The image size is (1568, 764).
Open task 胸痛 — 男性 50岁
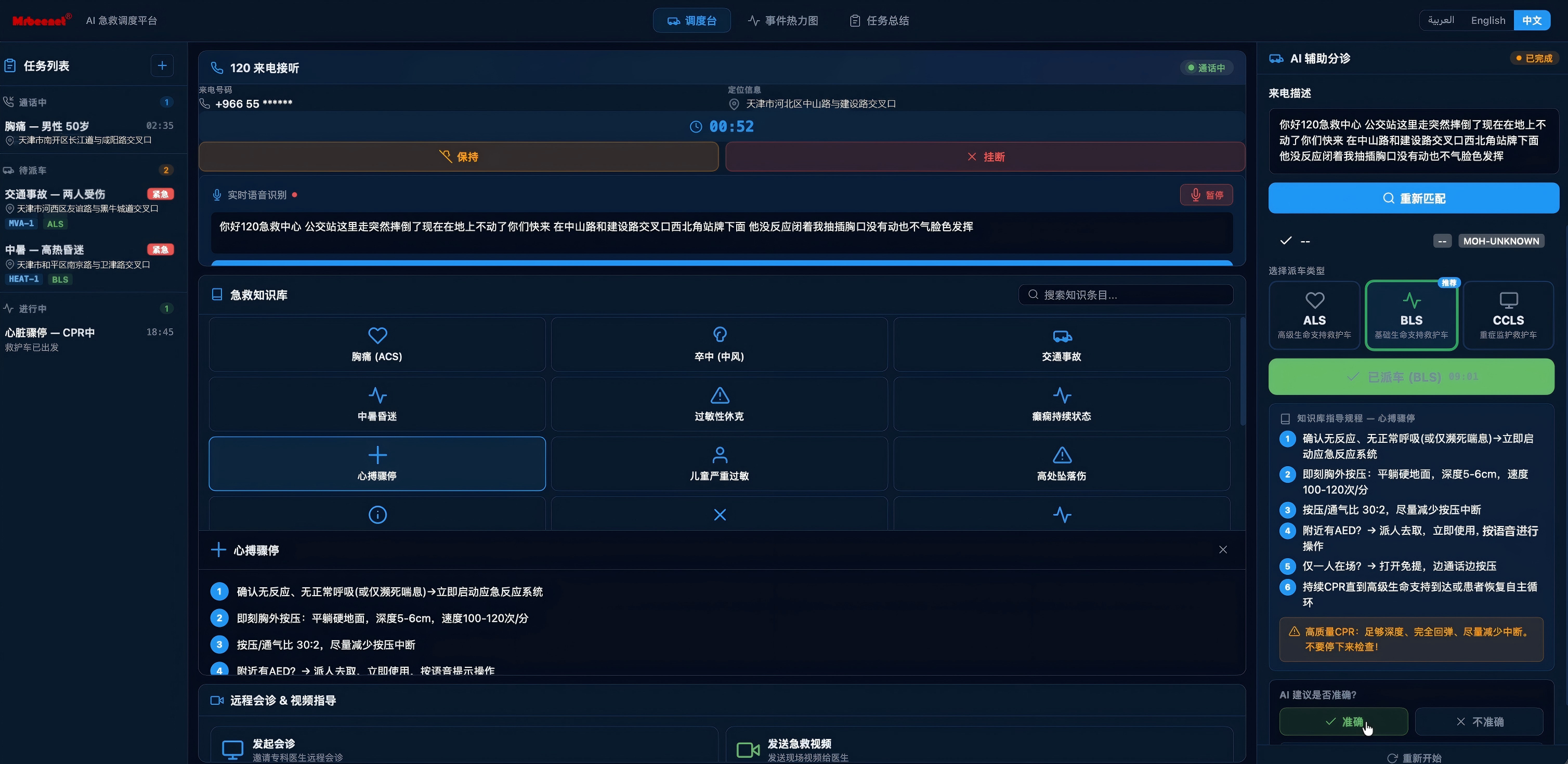89,132
